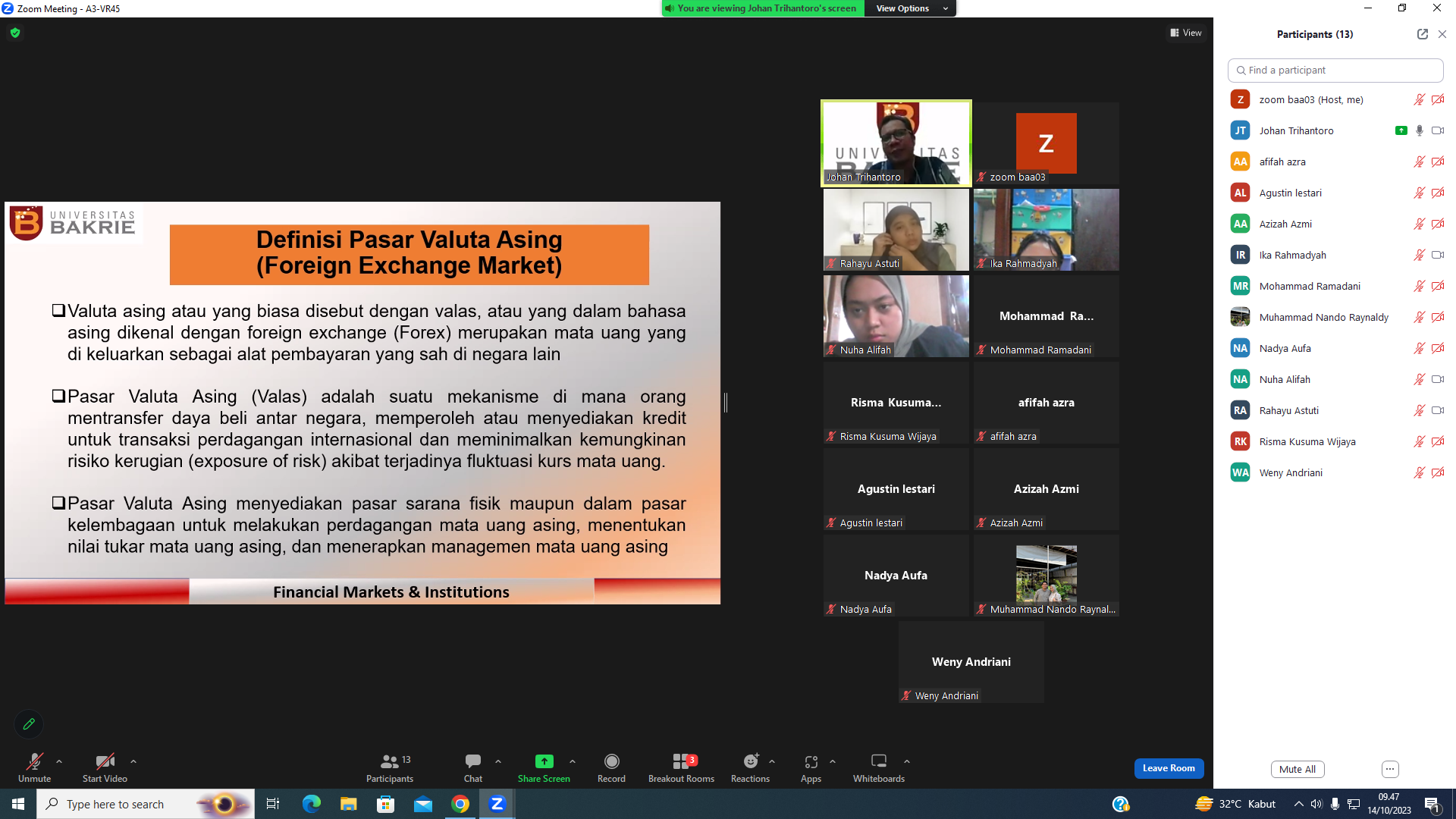Screen dimensions: 1456x819
Task: Click the green encryption shield icon
Action: tap(15, 33)
